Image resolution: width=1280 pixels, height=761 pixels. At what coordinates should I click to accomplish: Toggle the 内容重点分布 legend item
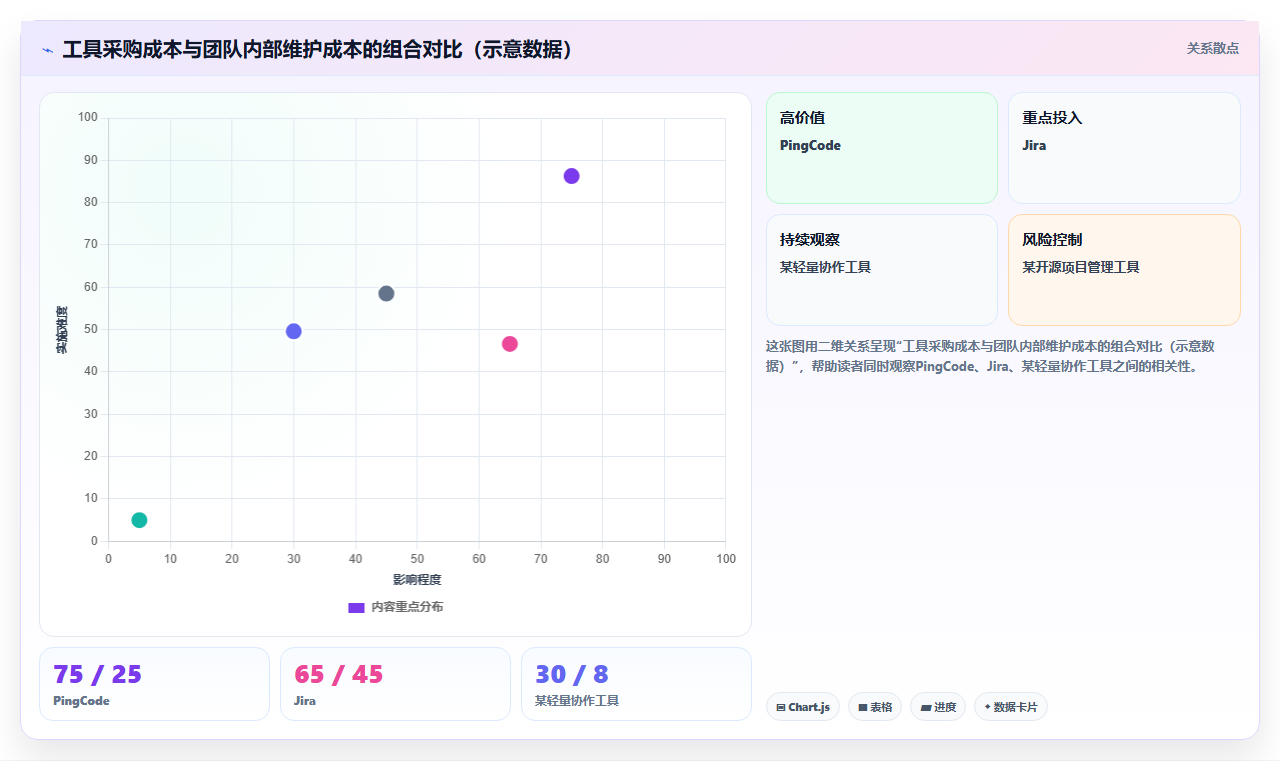396,607
